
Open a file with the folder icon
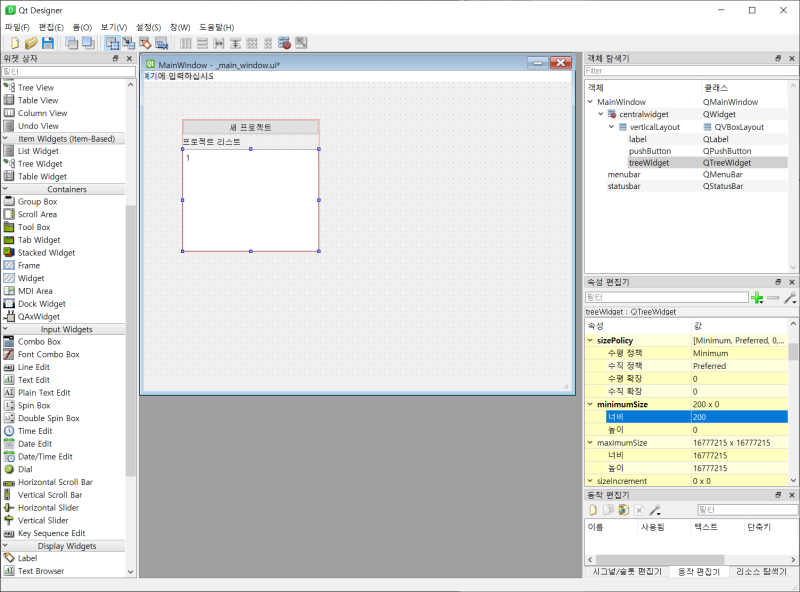tap(31, 43)
